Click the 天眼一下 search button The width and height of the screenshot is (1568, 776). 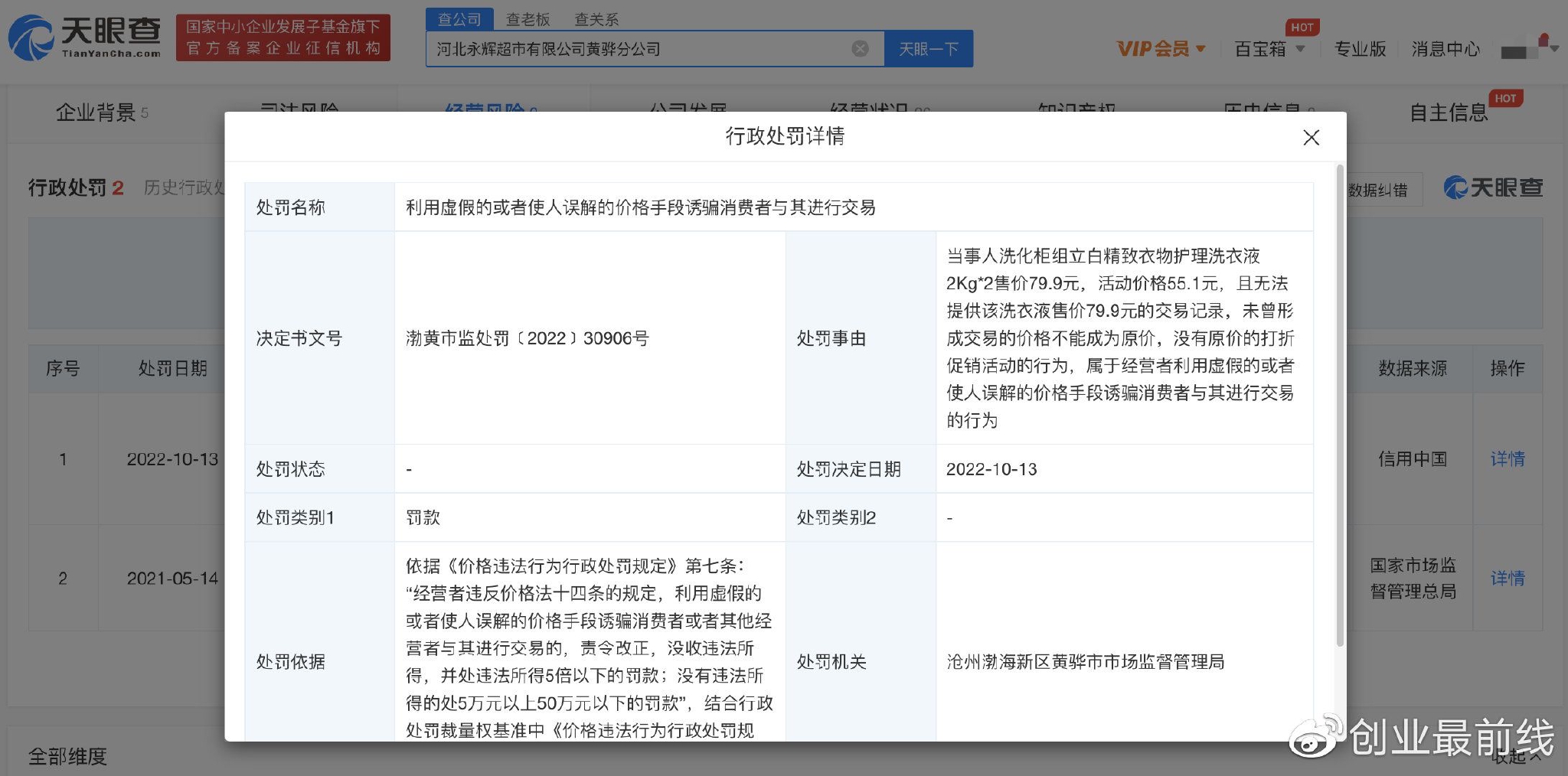929,49
